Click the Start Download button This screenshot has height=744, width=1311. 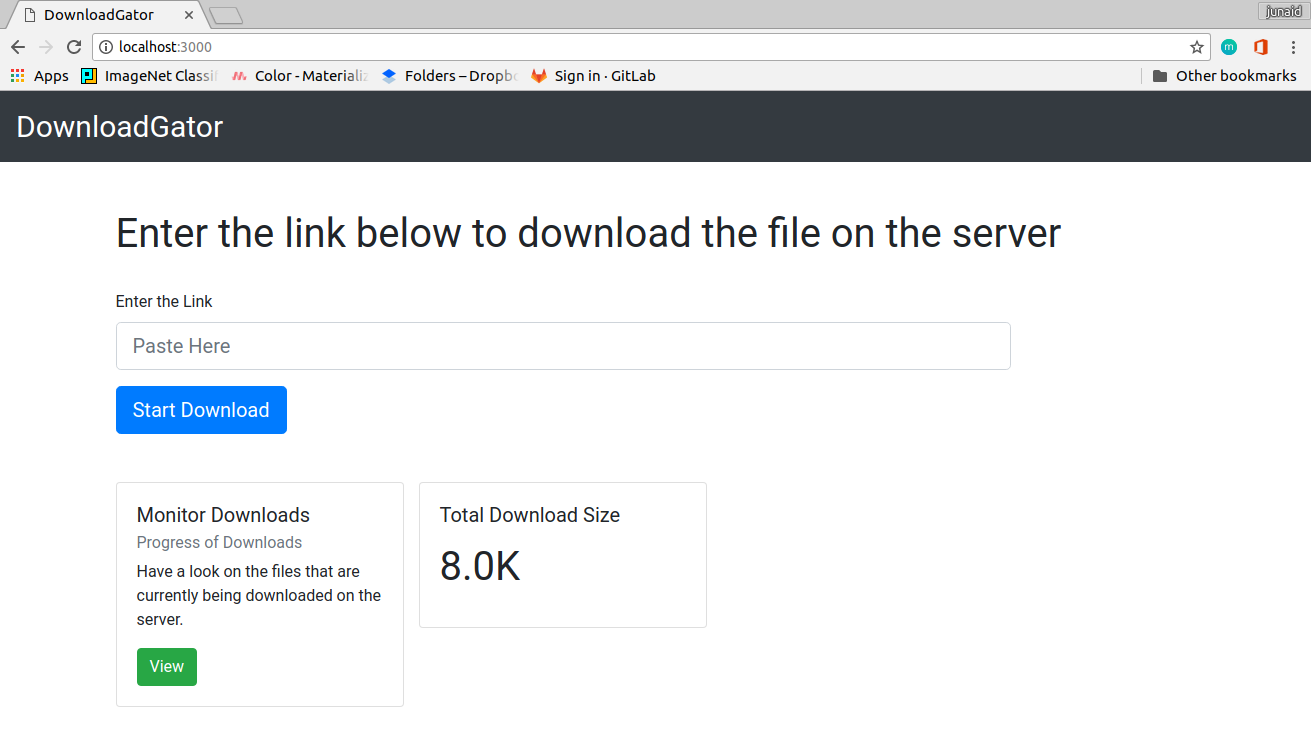(x=201, y=410)
